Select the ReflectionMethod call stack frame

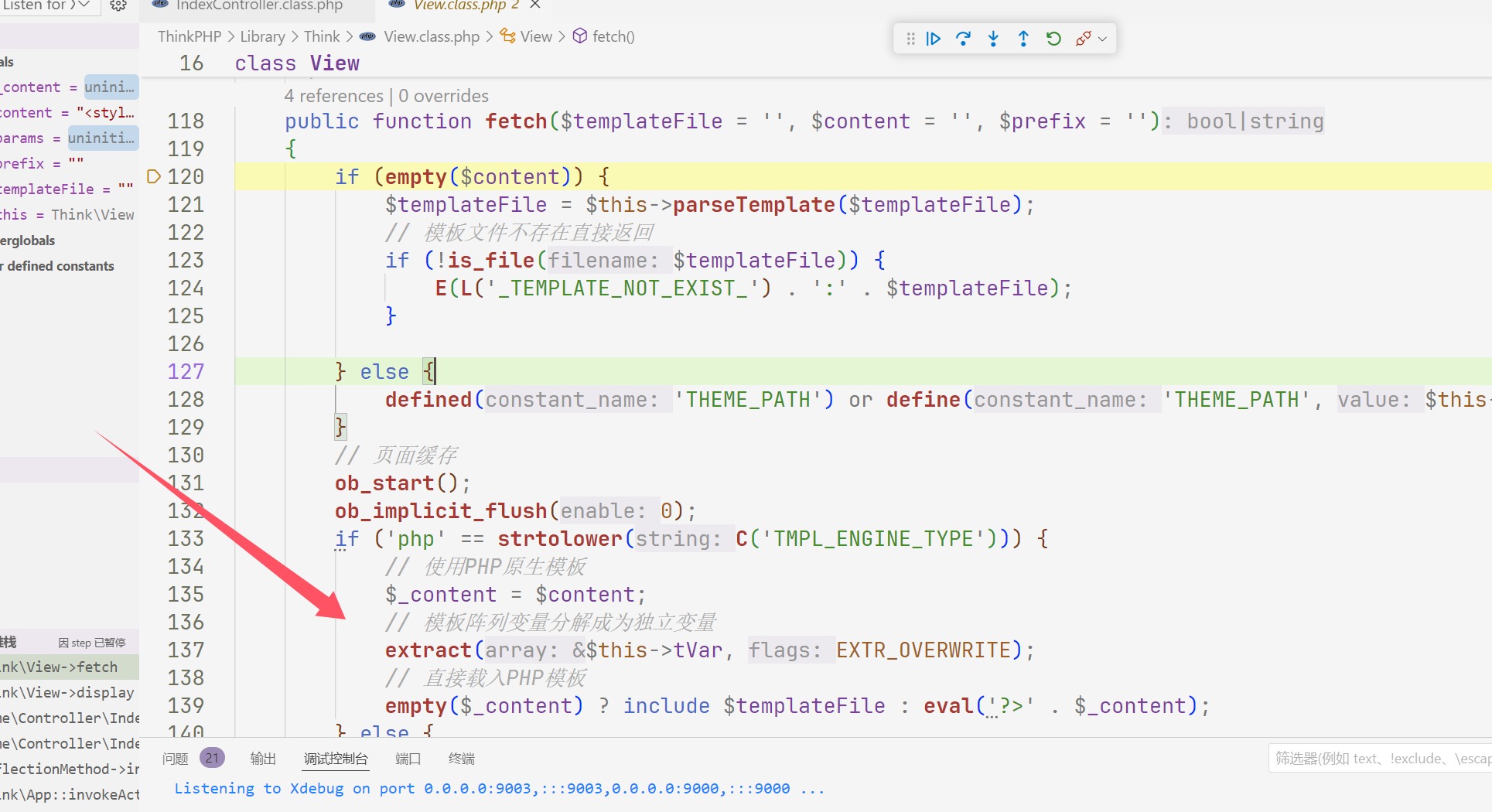tap(70, 769)
